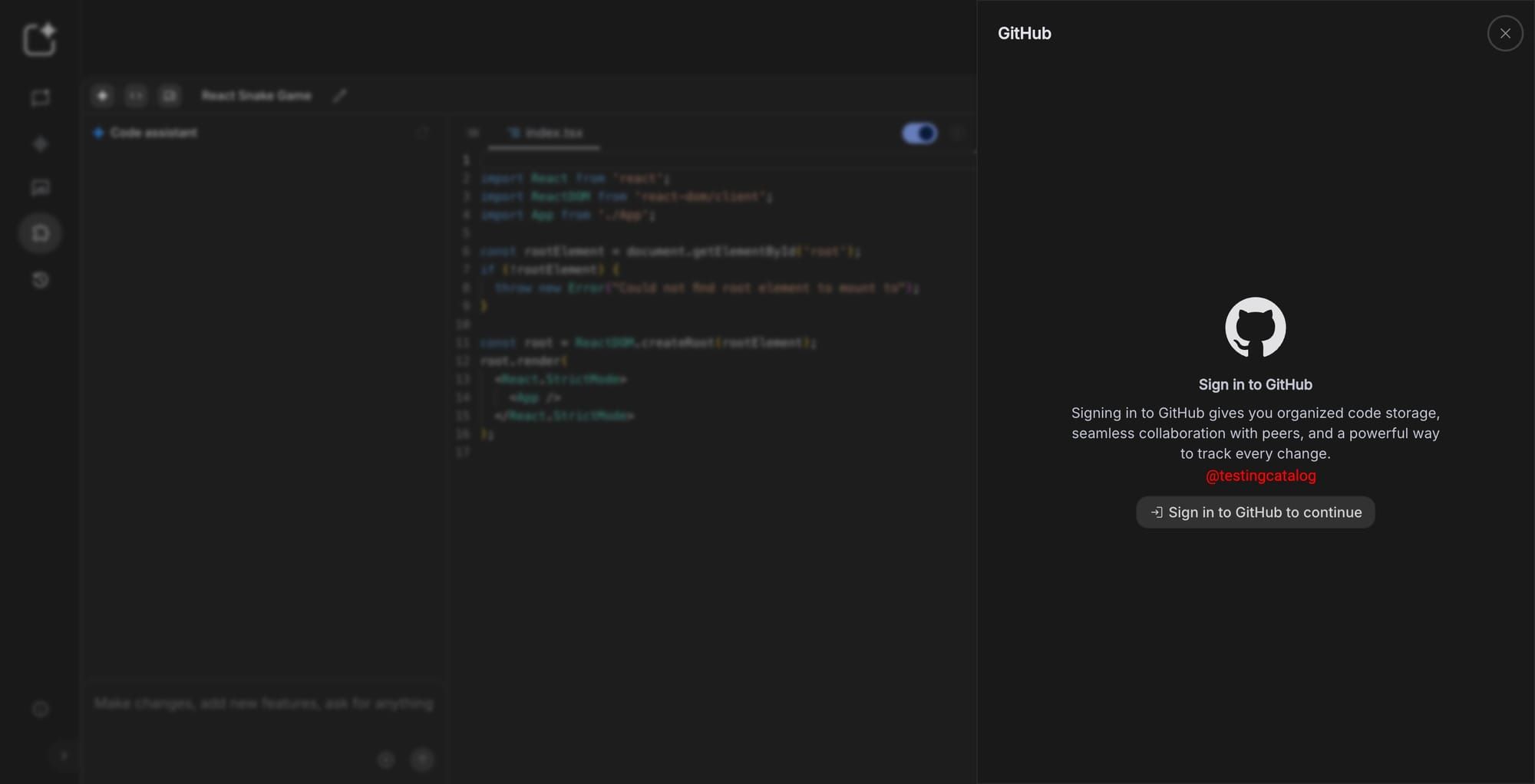Click the new chat circle button above Code assistant
This screenshot has width=1535, height=784.
click(x=103, y=95)
